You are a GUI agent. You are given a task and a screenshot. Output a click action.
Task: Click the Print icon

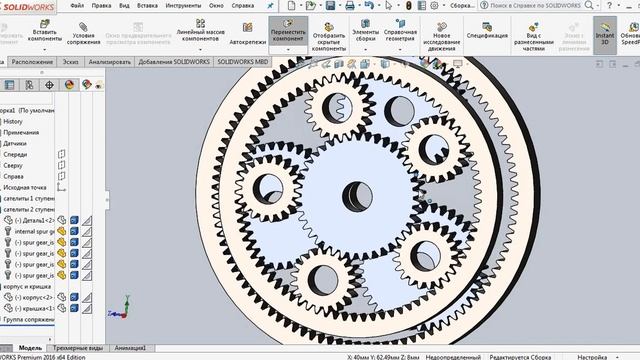350,6
